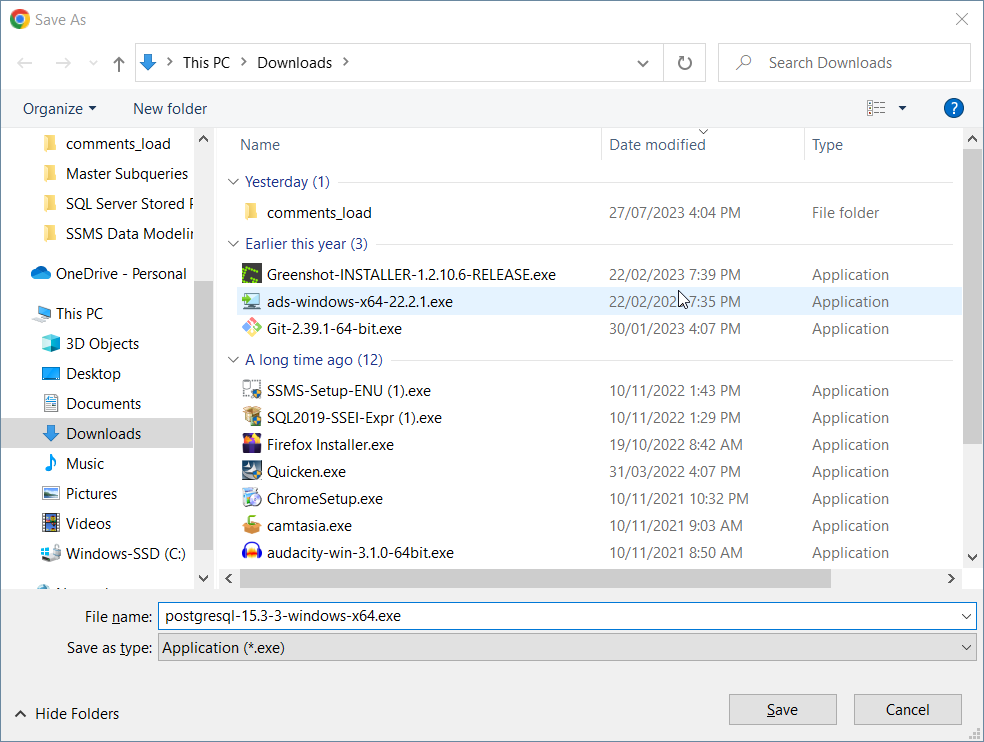Sort by Date modified column header

(657, 145)
